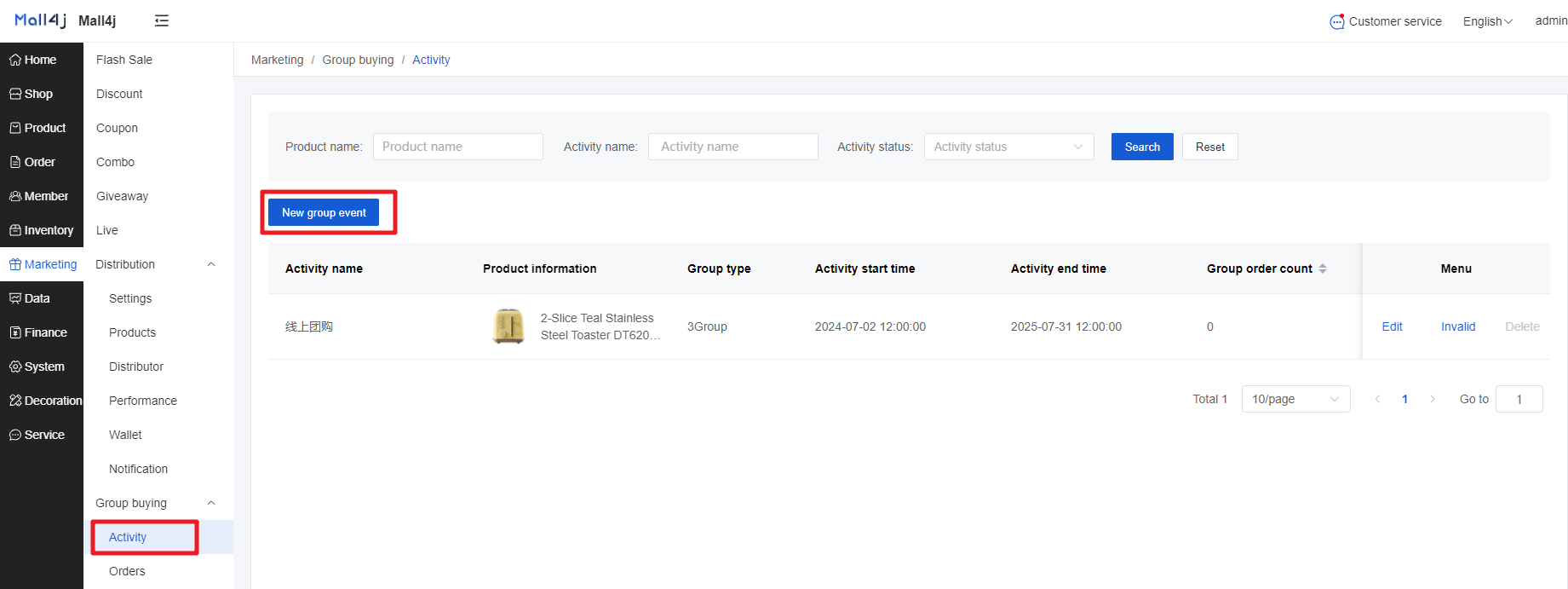Open the Marketing section
Image resolution: width=1568 pixels, height=589 pixels.
pos(42,264)
